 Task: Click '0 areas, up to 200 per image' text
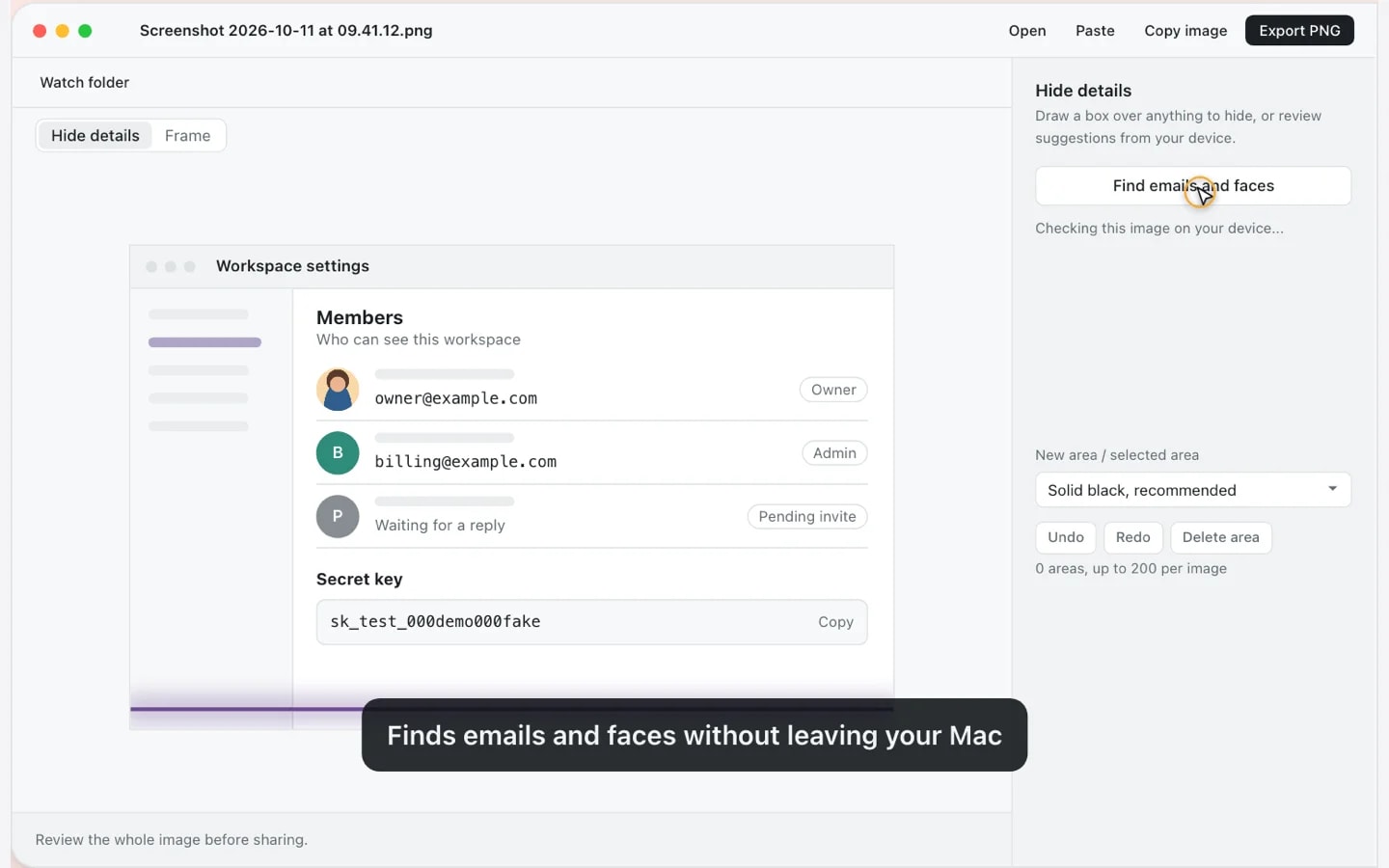[1131, 569]
